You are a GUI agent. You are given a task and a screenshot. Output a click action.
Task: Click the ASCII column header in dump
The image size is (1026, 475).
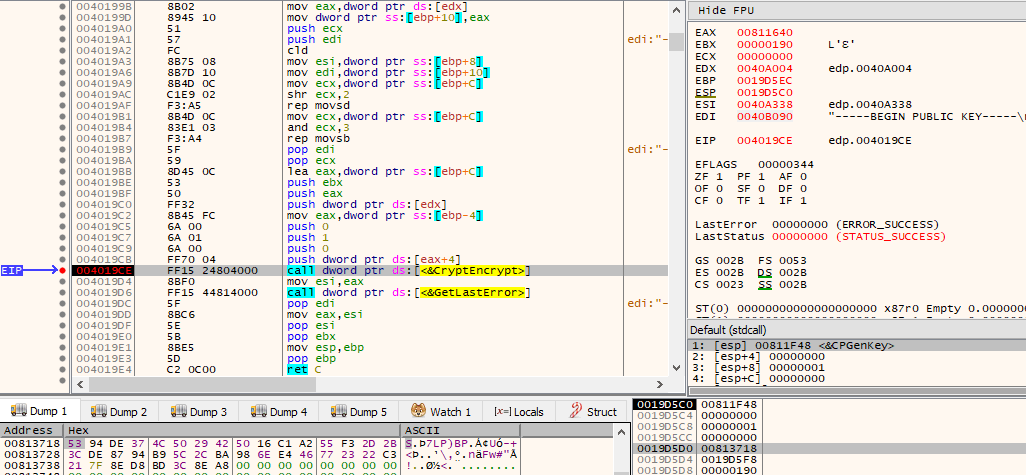(421, 431)
